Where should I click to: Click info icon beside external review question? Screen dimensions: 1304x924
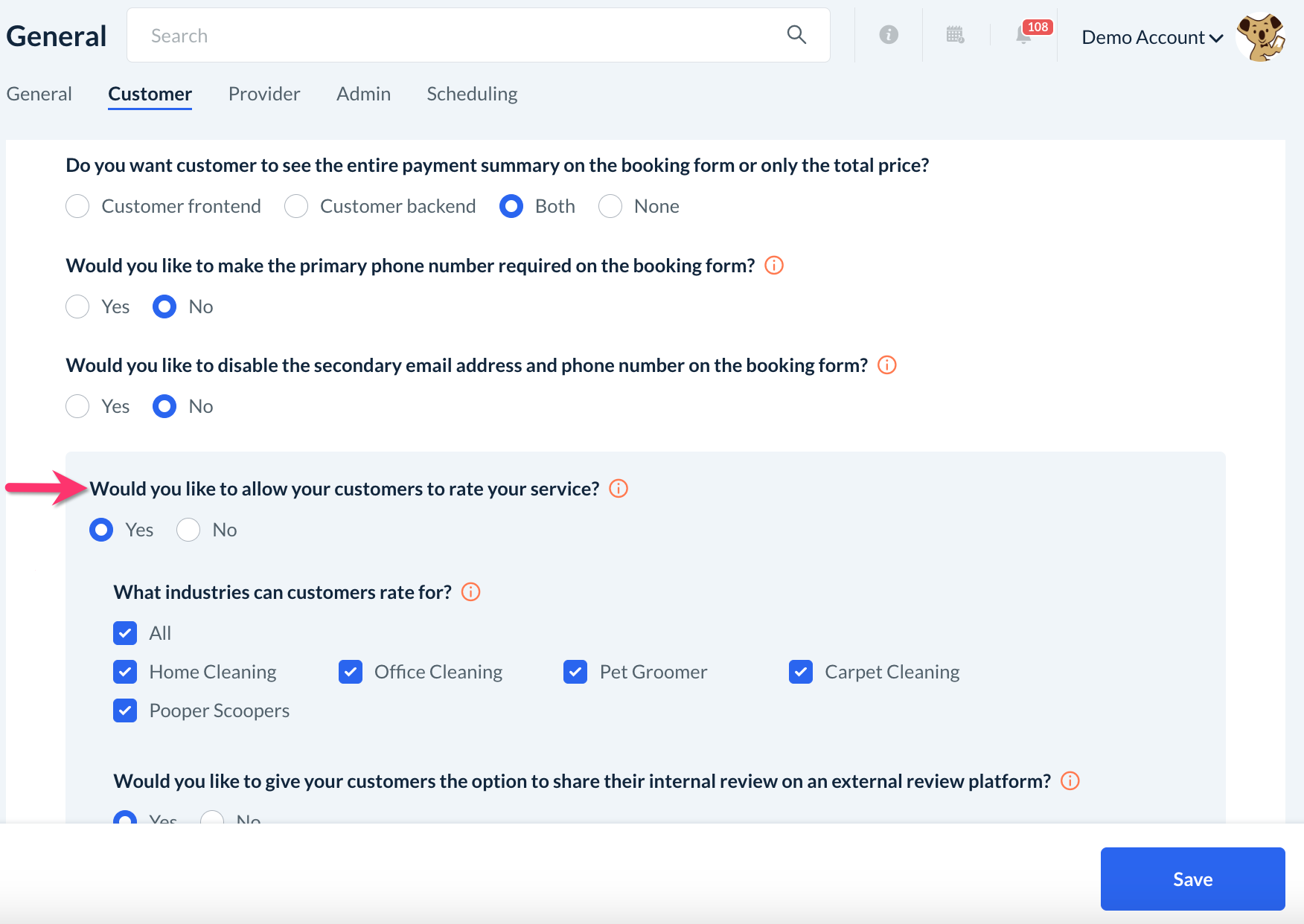tap(1070, 781)
